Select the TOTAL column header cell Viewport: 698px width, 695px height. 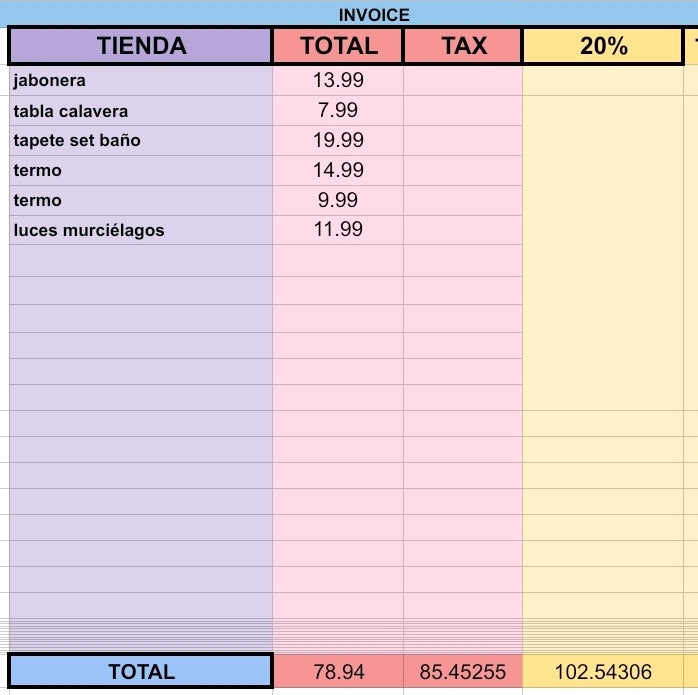coord(338,46)
